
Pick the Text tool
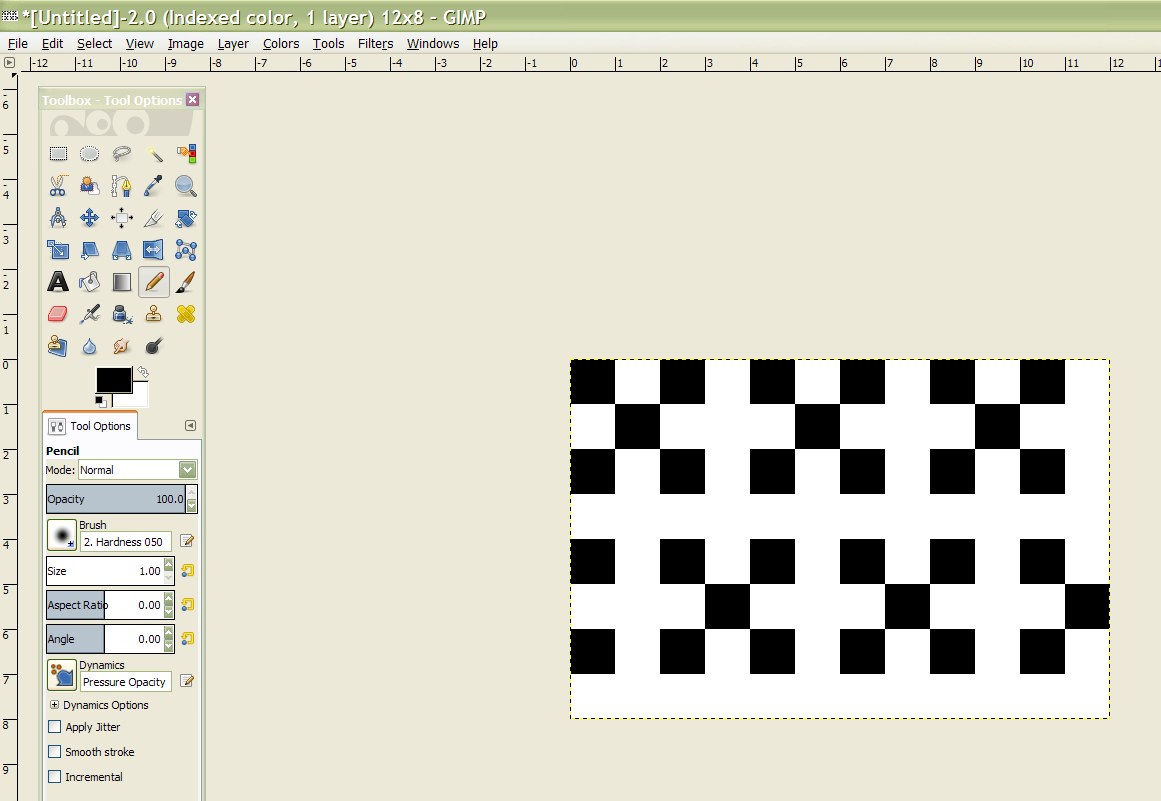[x=58, y=281]
